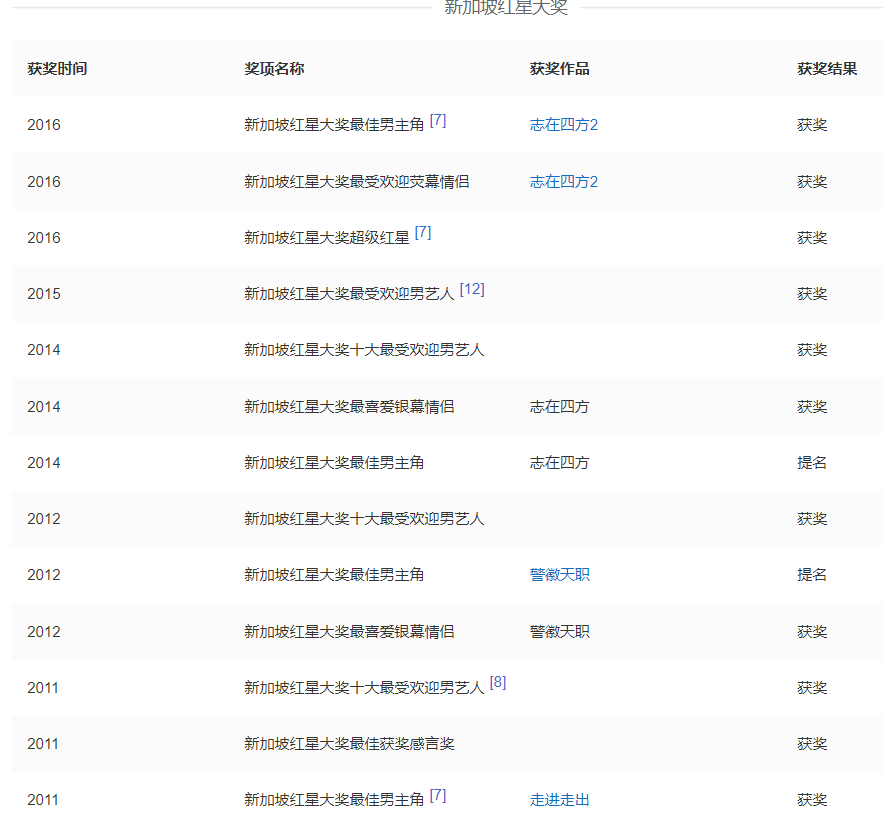
Task: Click reference [7] beside 2016 最佳男主角
Action: tap(438, 121)
